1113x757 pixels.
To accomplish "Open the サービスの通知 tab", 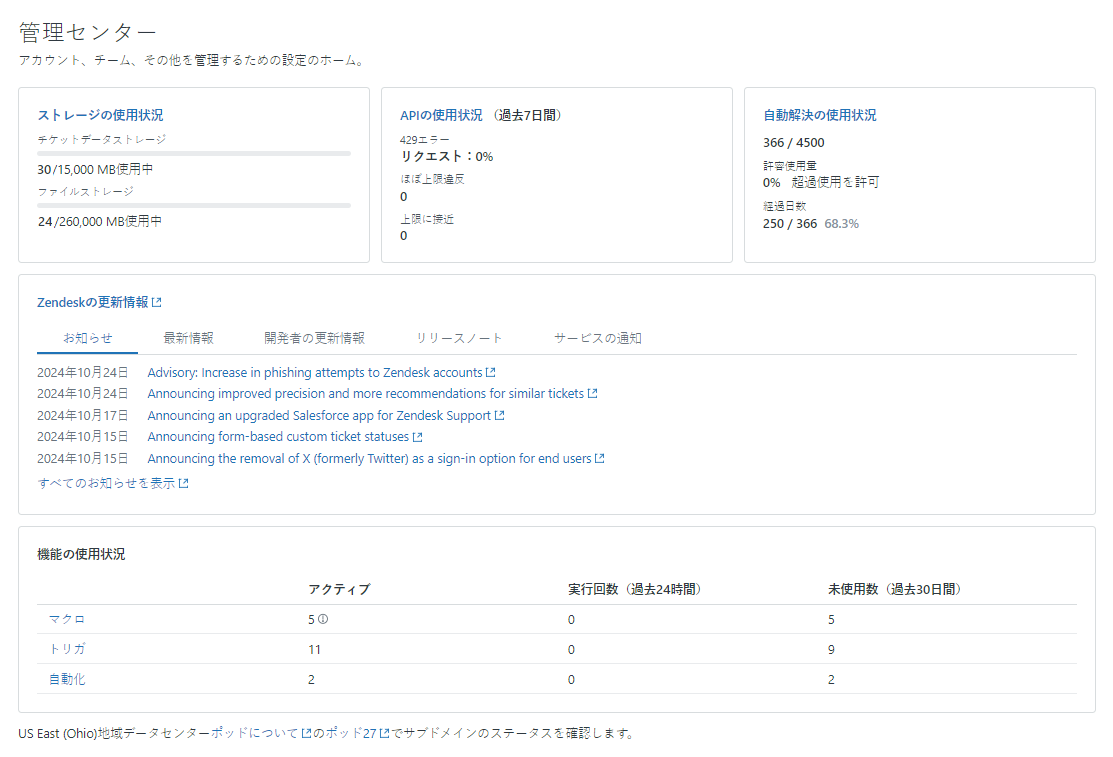I will coord(597,338).
